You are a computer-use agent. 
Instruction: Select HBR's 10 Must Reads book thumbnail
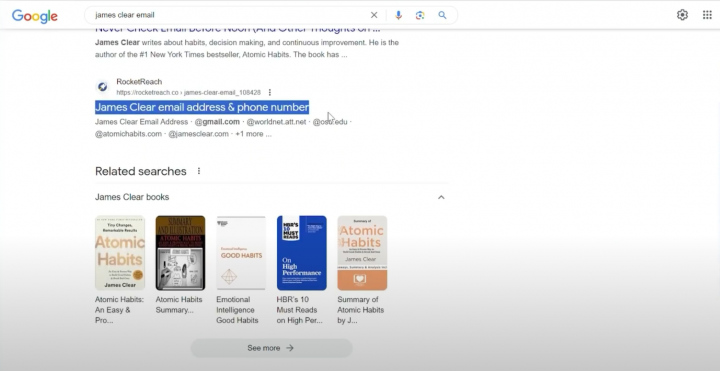pos(302,253)
